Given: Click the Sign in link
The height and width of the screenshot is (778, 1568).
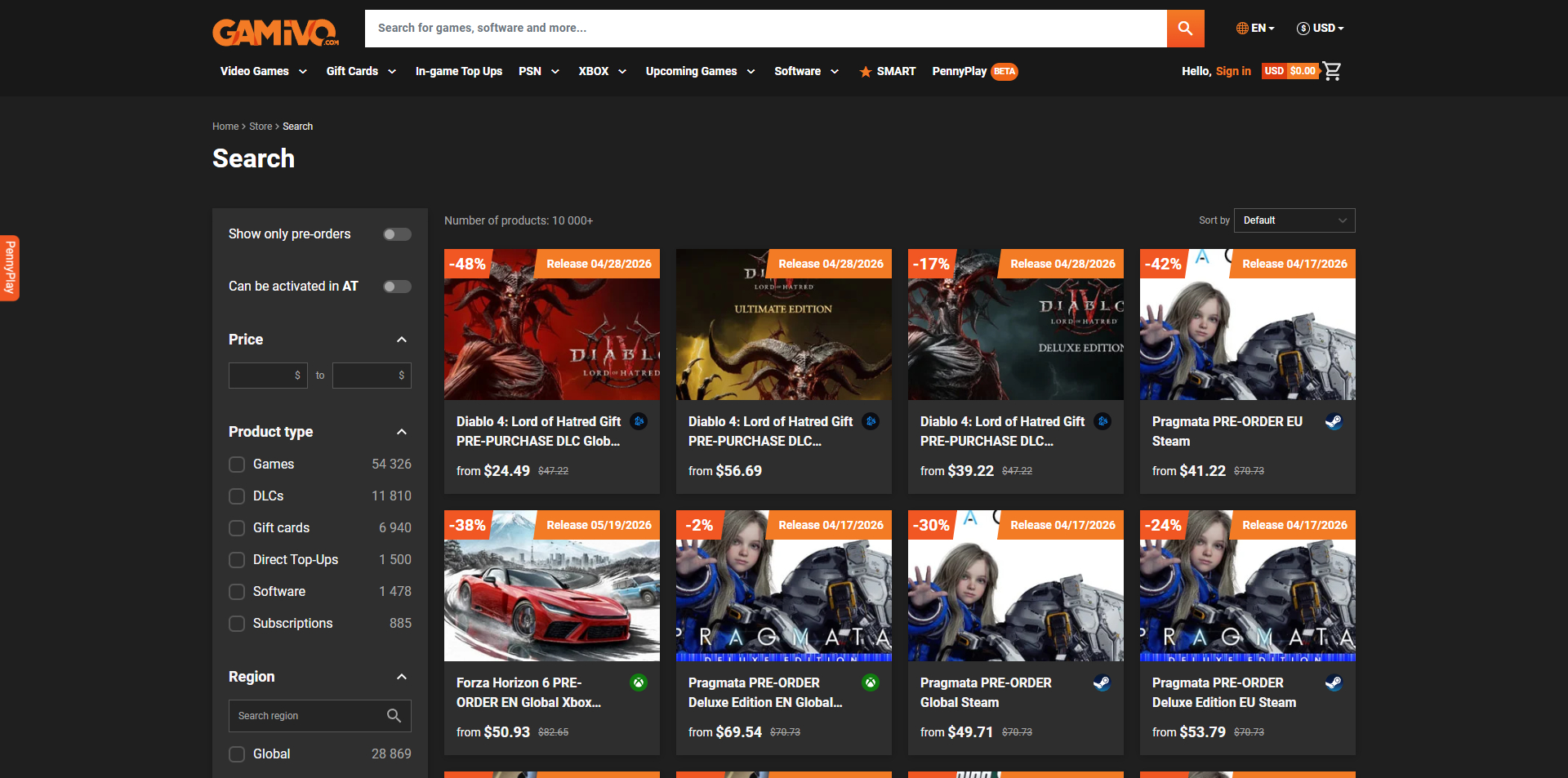Looking at the screenshot, I should (1233, 72).
